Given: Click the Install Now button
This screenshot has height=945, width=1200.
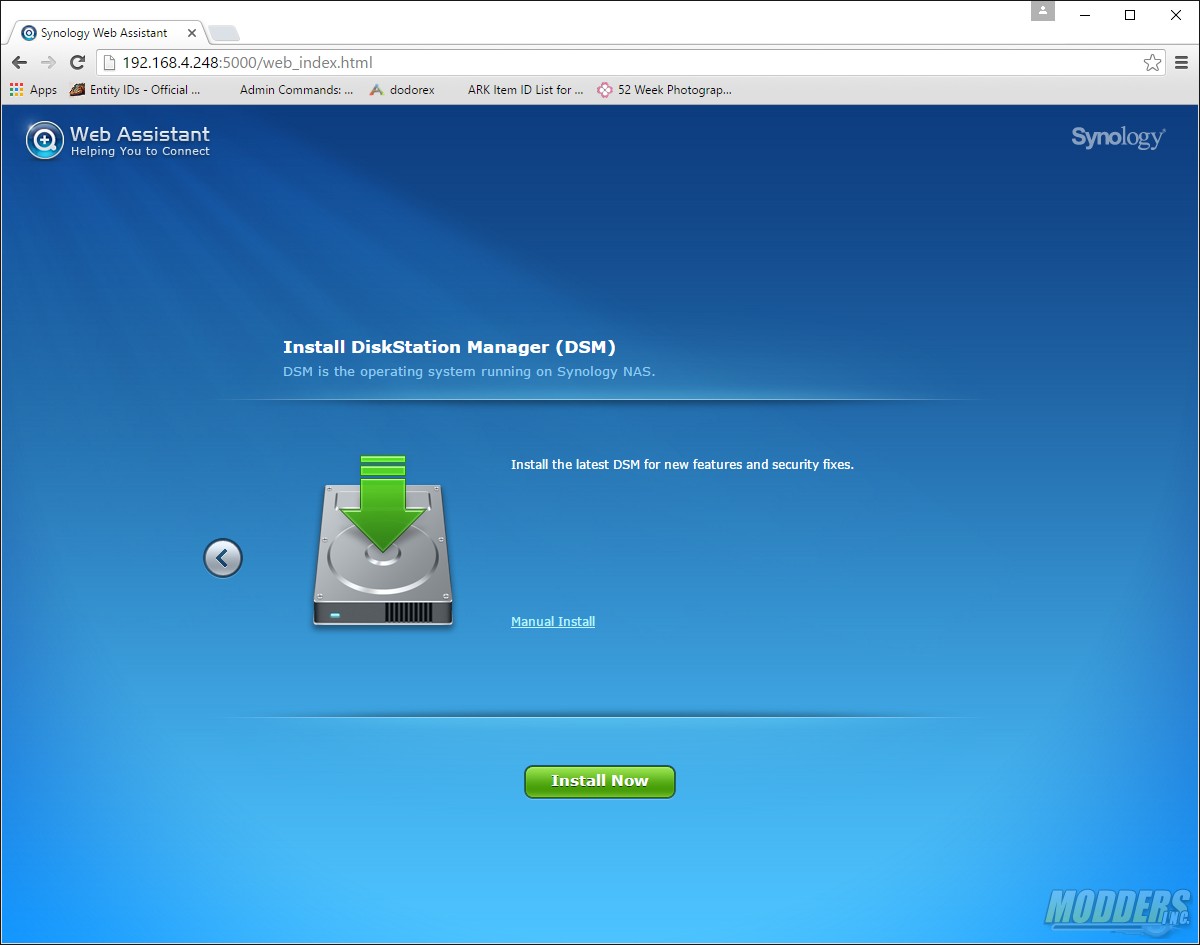Looking at the screenshot, I should (600, 782).
